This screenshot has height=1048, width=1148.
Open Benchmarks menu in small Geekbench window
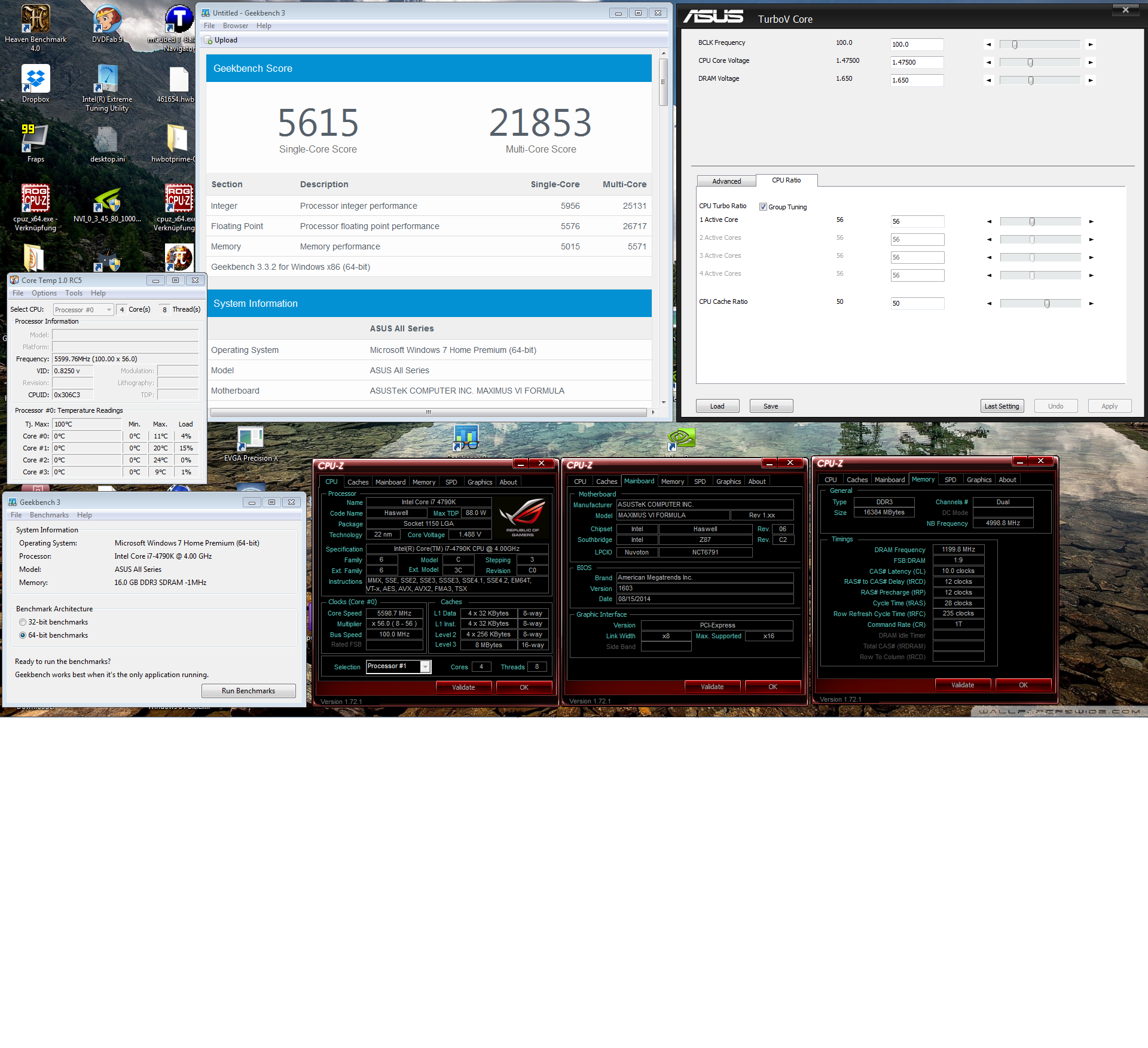49,515
